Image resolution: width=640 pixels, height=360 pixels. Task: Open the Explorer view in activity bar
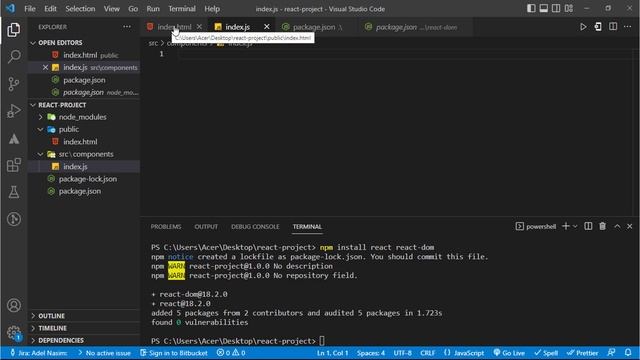coord(13,30)
